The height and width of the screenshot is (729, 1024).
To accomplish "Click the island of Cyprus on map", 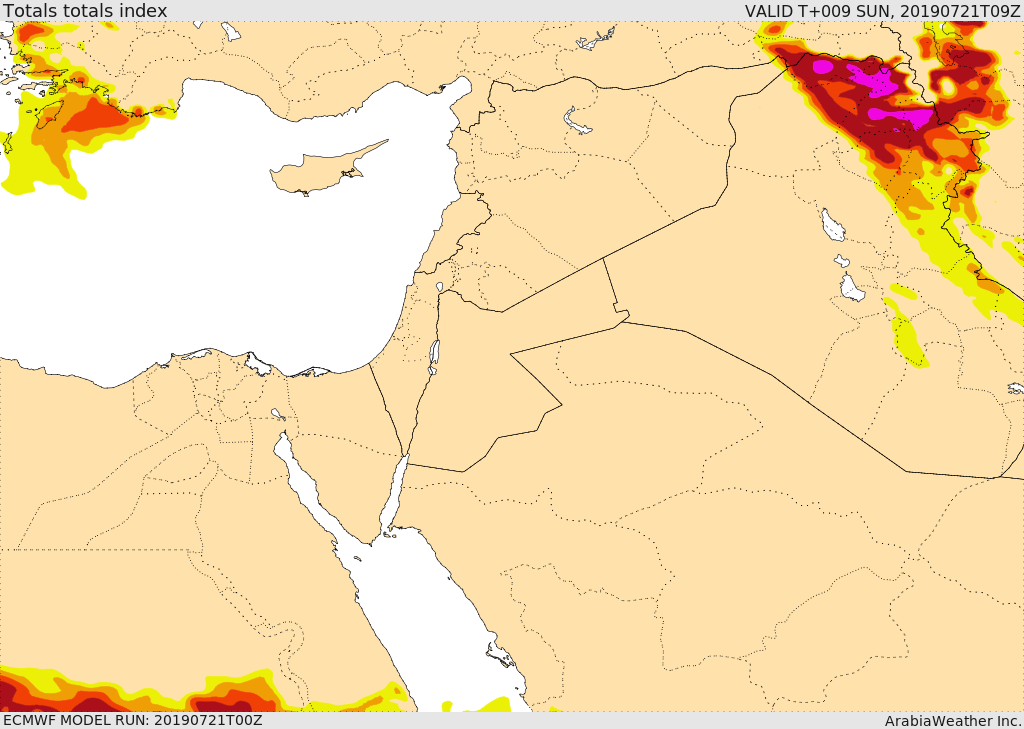I will tap(323, 171).
